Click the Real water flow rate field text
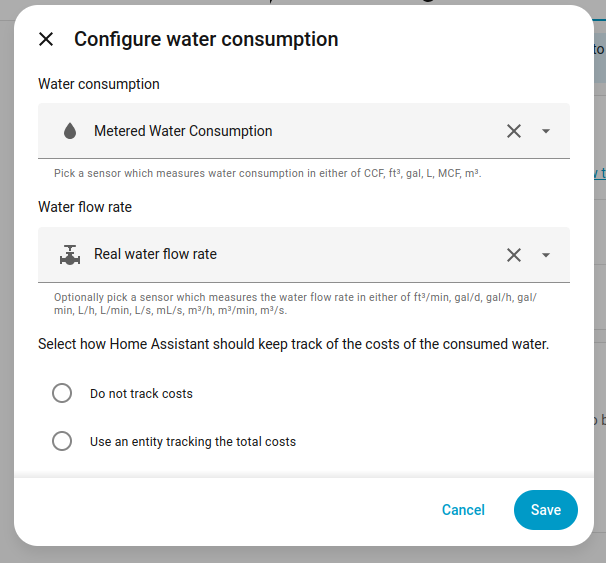The image size is (606, 563). point(155,254)
